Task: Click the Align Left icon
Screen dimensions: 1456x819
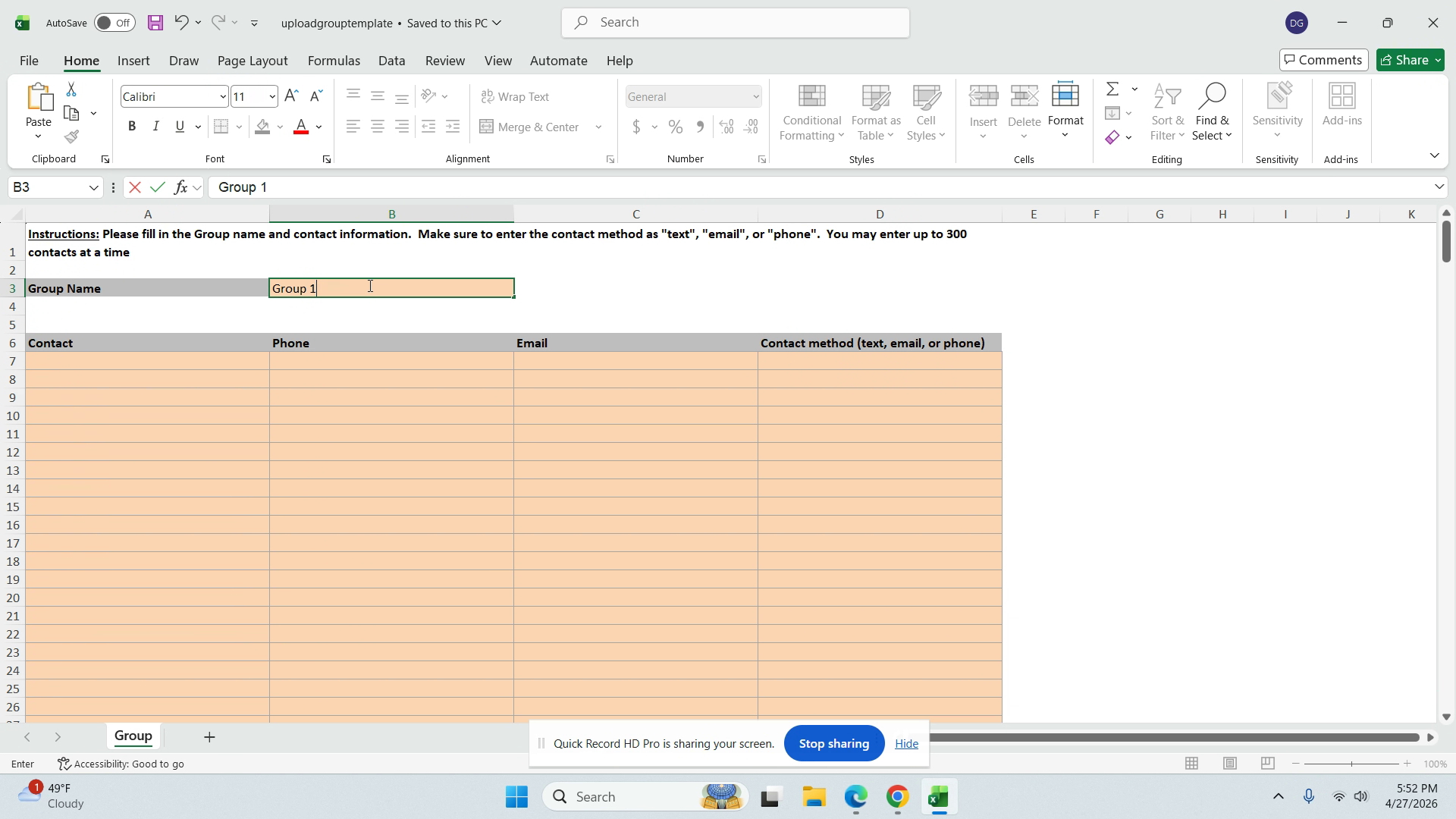Action: click(353, 127)
